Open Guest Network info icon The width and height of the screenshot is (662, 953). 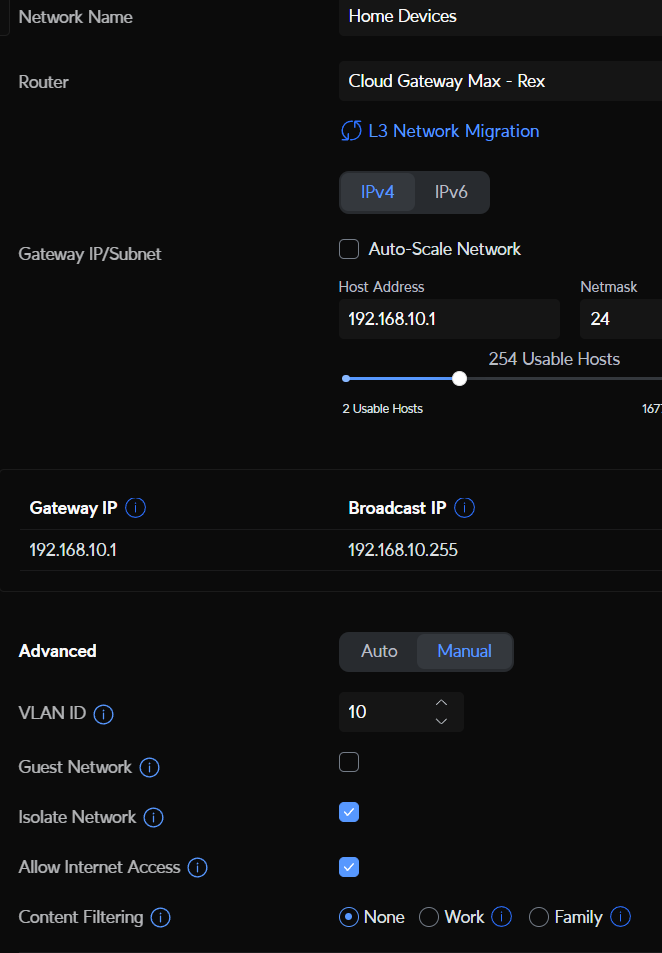point(150,768)
